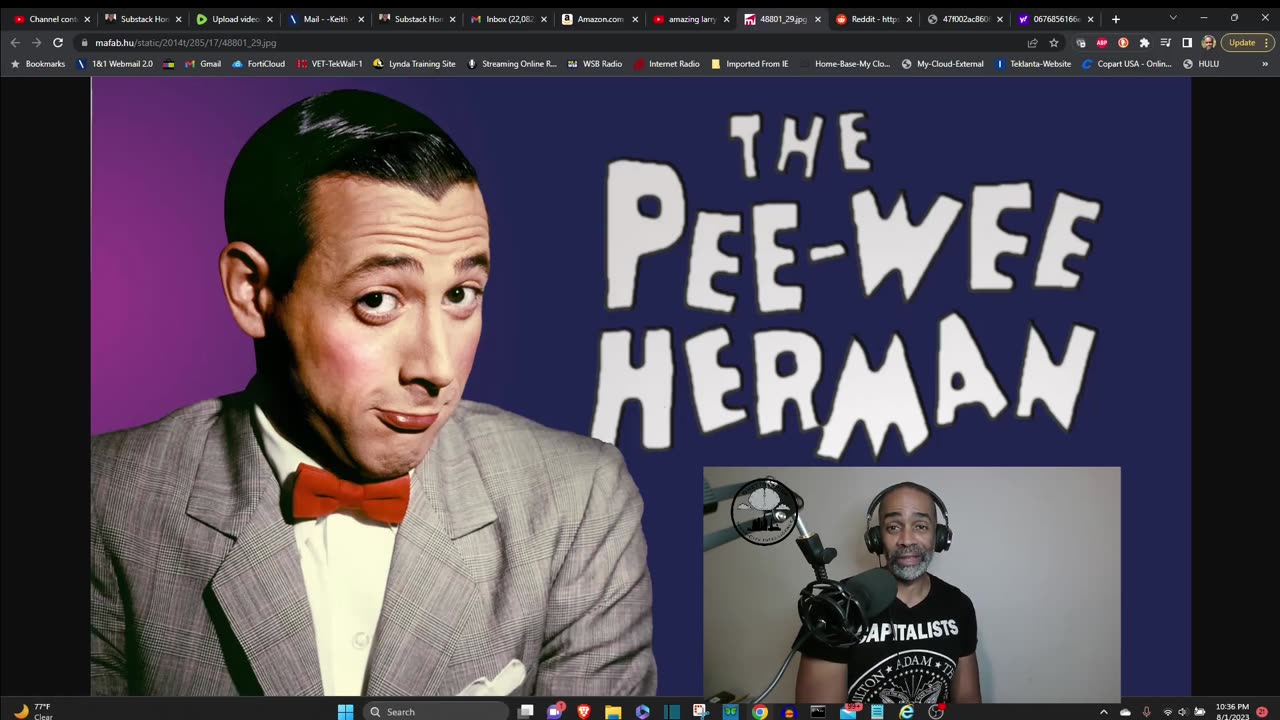Viewport: 1280px width, 720px height.
Task: Open the Mail app on the taskbar
Action: 848,712
